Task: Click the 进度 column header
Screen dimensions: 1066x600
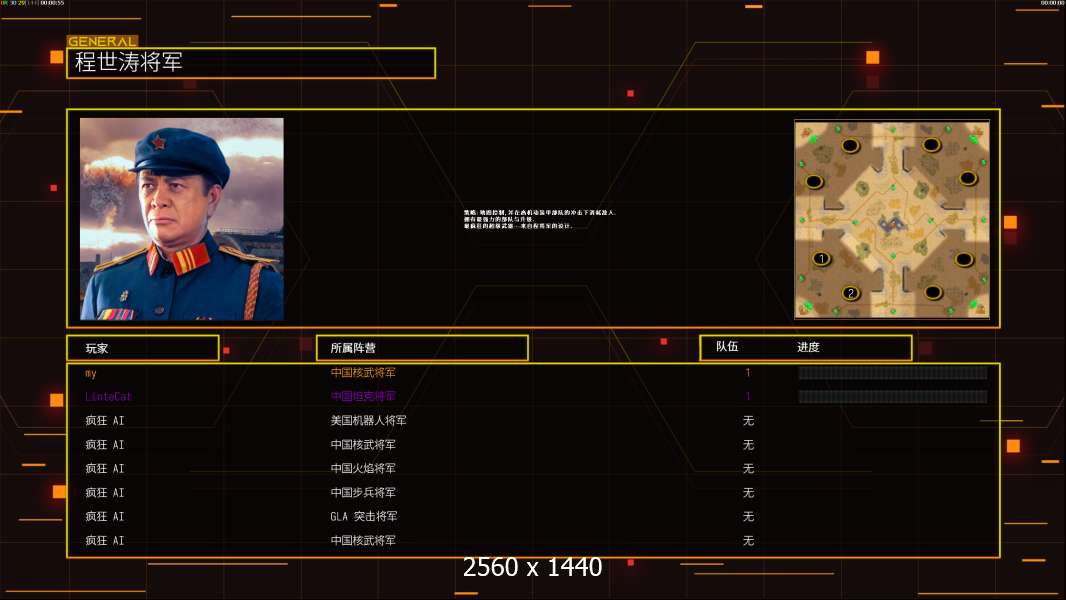Action: [808, 347]
